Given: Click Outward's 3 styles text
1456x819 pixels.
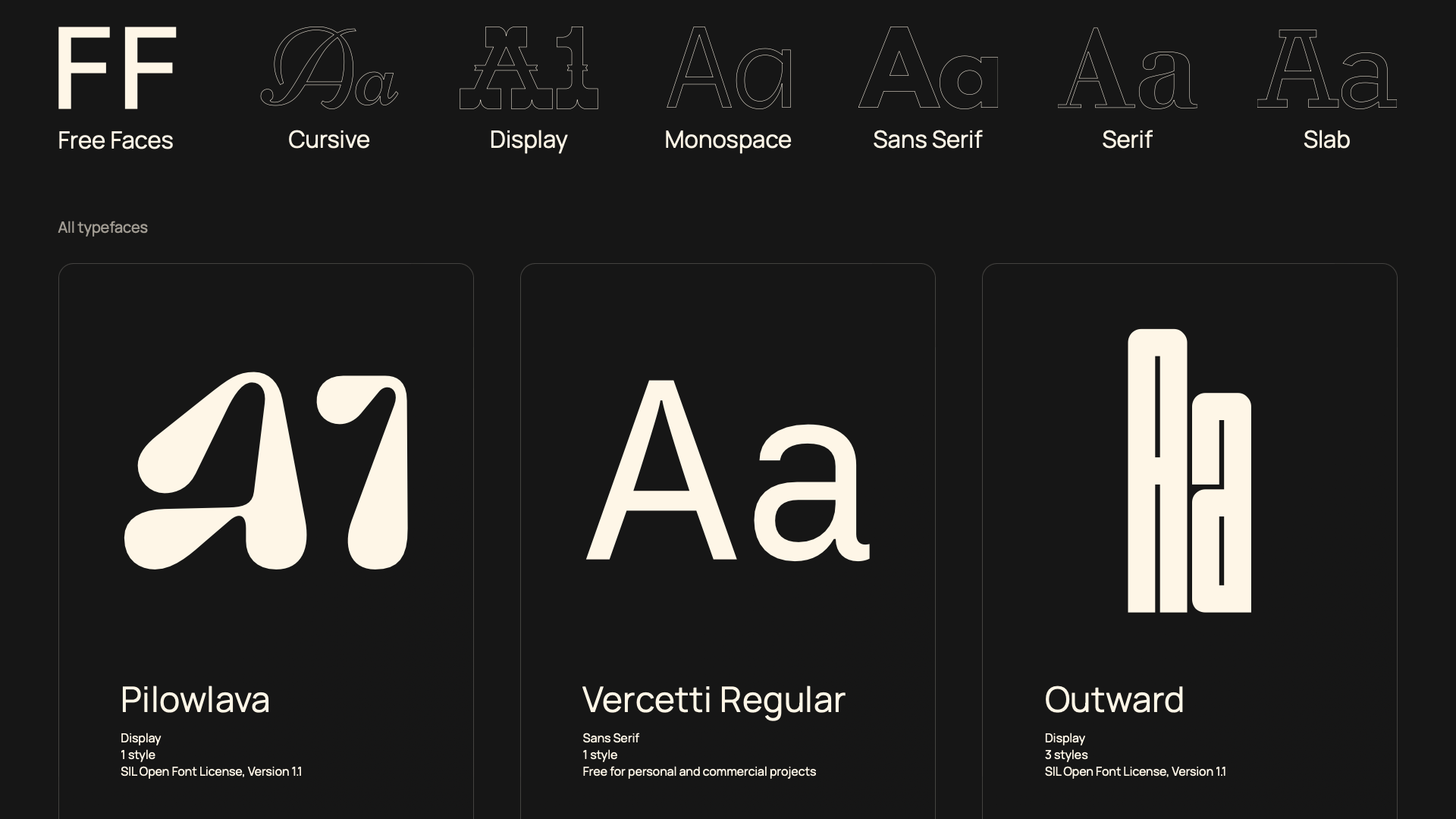Looking at the screenshot, I should tap(1066, 755).
